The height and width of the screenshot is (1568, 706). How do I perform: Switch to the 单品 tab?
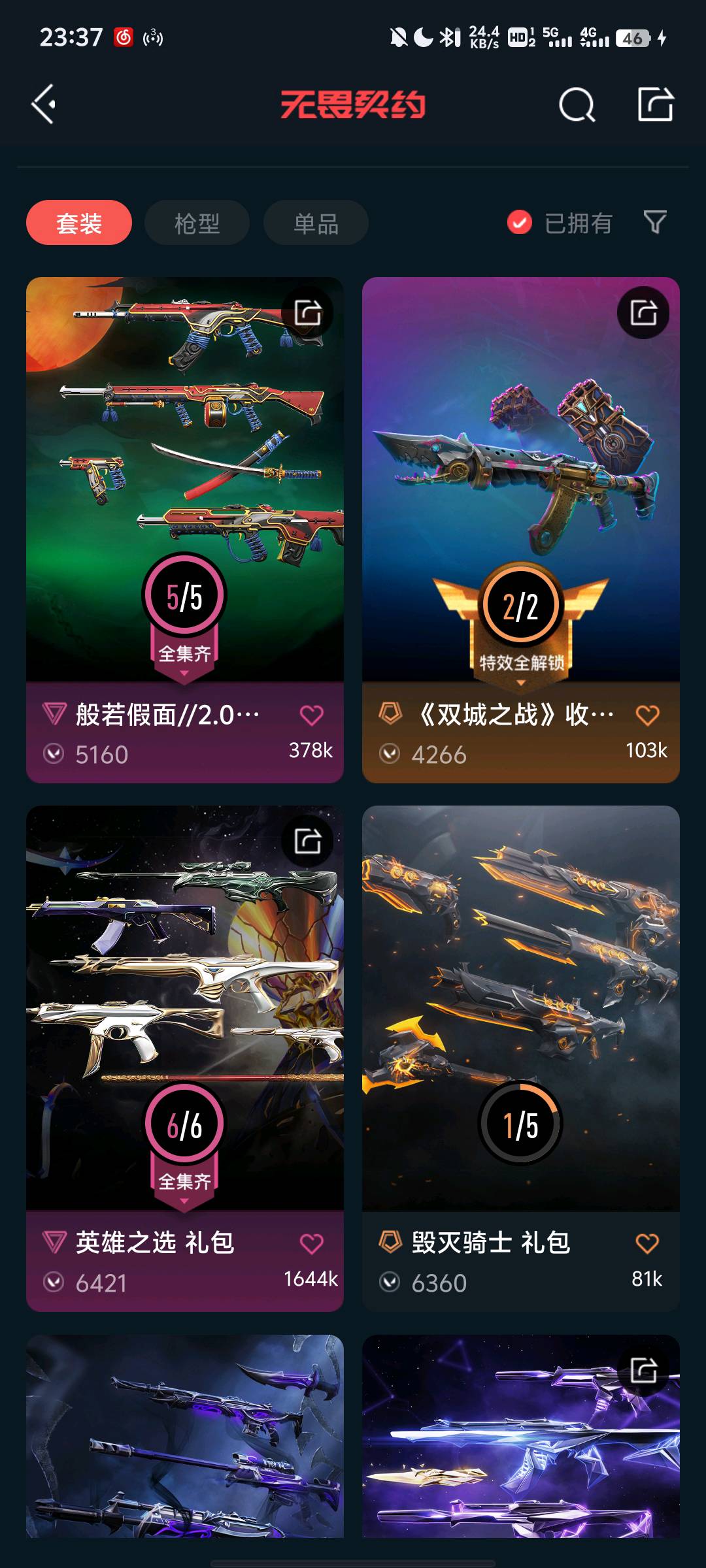pyautogui.click(x=316, y=223)
